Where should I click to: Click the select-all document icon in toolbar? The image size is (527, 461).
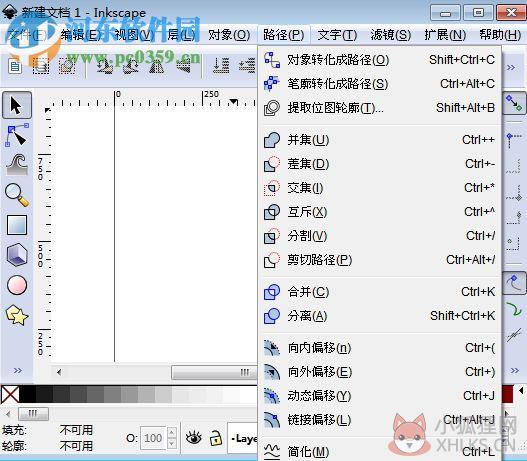tap(15, 66)
